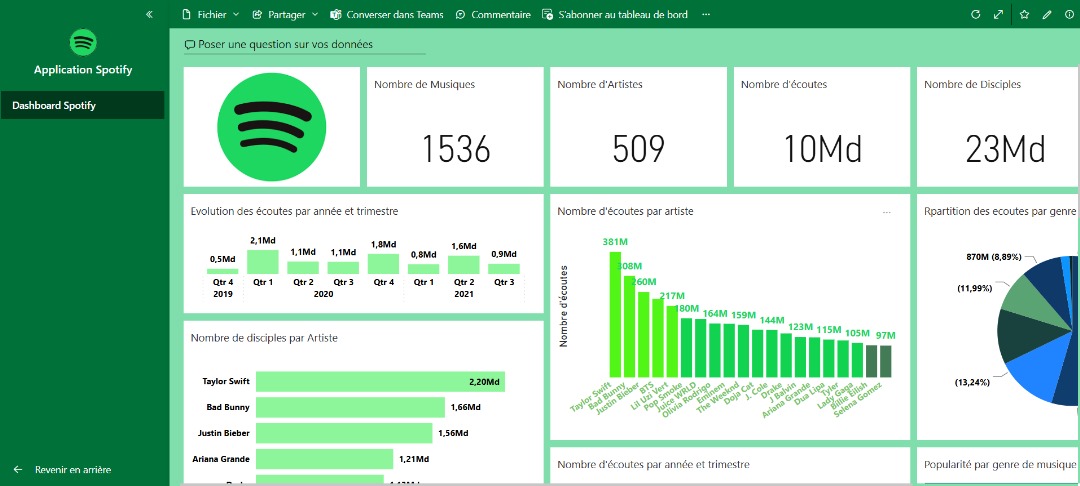Collapse the left navigation pane
This screenshot has height=486, width=1080.
149,15
